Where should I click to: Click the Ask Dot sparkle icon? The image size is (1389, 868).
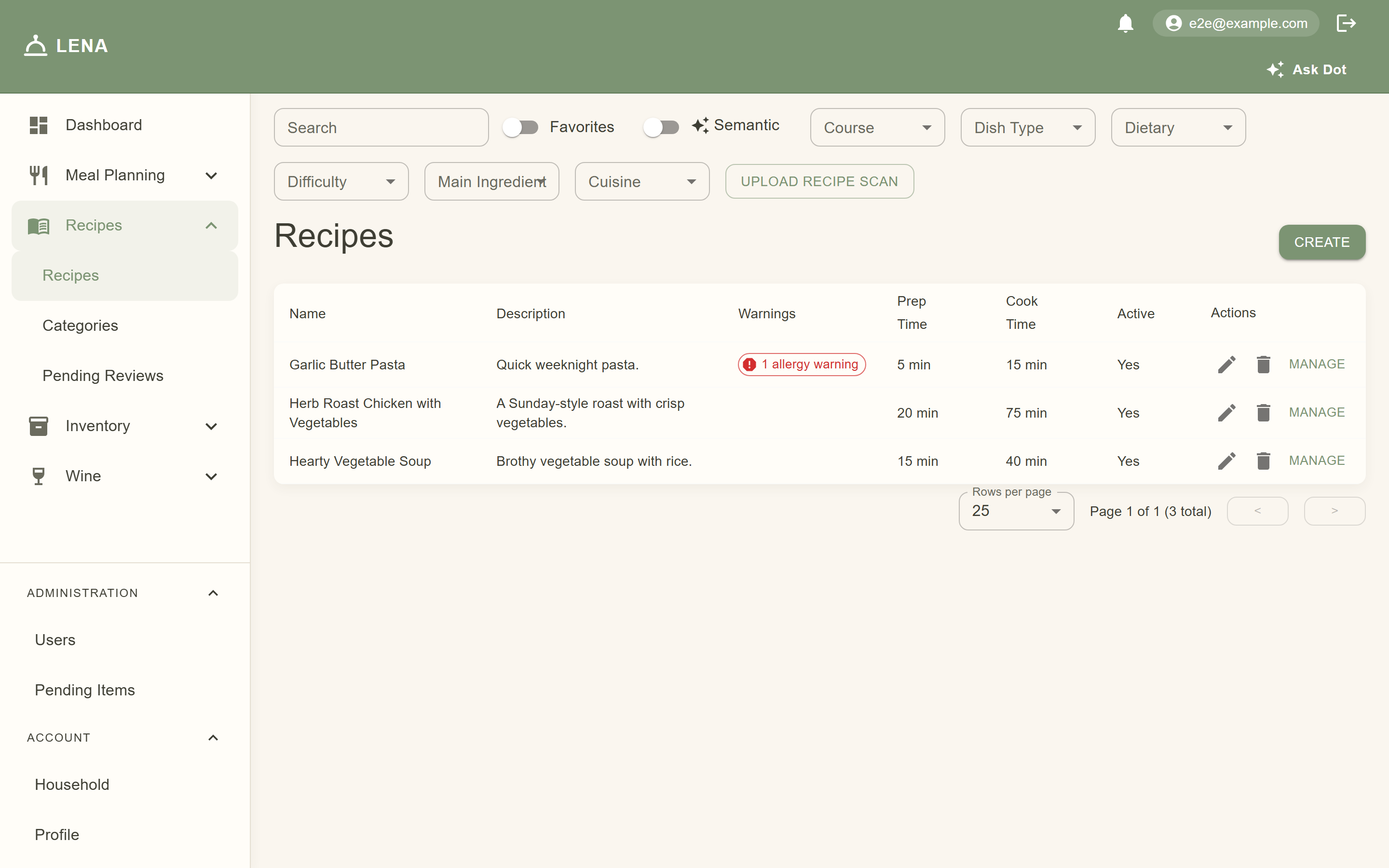(1275, 69)
